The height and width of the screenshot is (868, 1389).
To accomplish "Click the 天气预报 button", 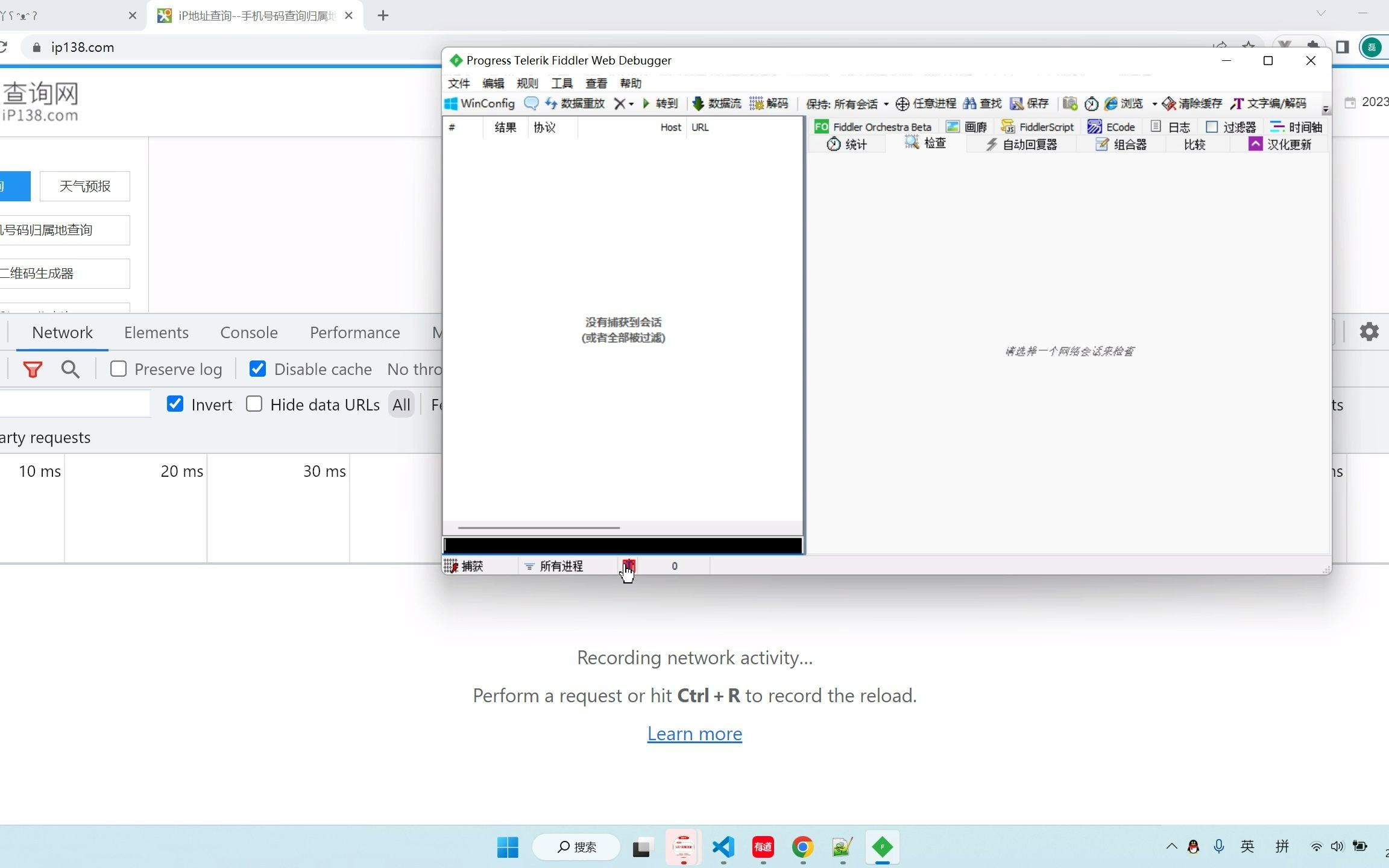I will 85,186.
